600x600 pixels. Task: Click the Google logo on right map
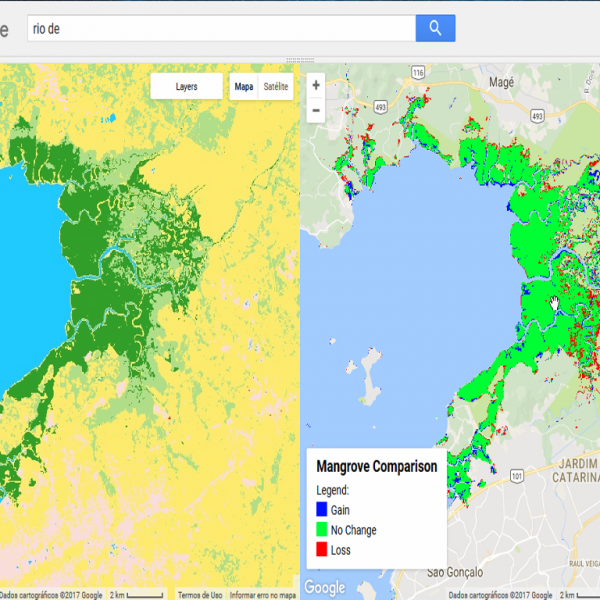323,587
